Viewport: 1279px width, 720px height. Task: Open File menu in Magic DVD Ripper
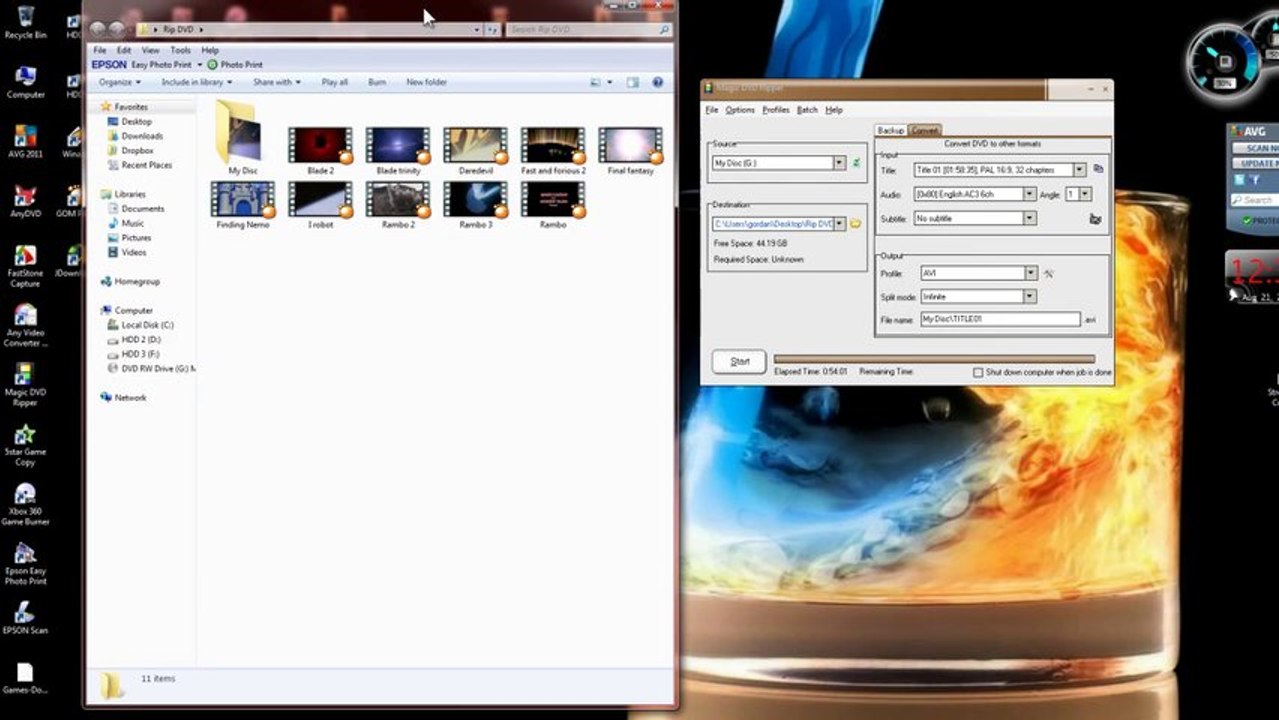712,110
